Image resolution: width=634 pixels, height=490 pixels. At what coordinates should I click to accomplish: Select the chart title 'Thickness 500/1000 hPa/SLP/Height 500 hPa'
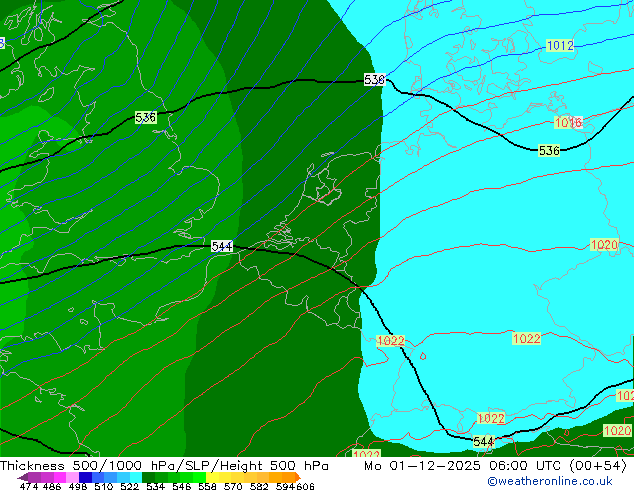coord(164,466)
